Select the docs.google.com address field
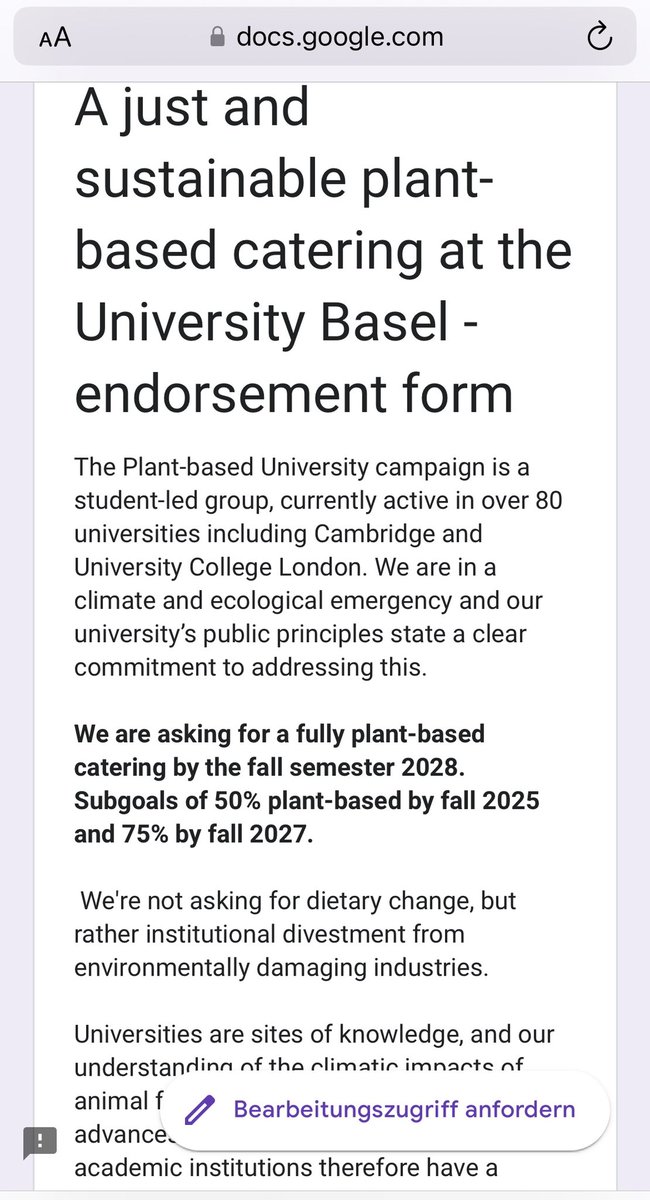 pos(325,38)
